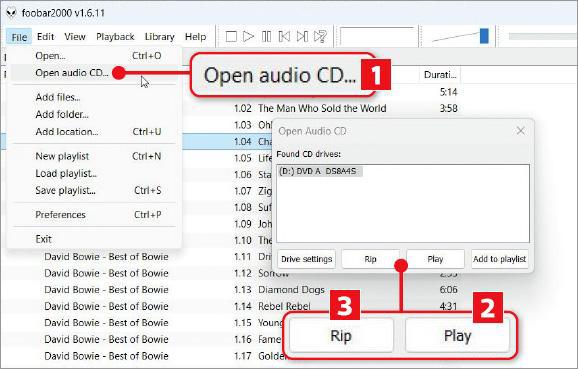Stop playback with the square Stop button
The image size is (578, 369).
pos(231,36)
